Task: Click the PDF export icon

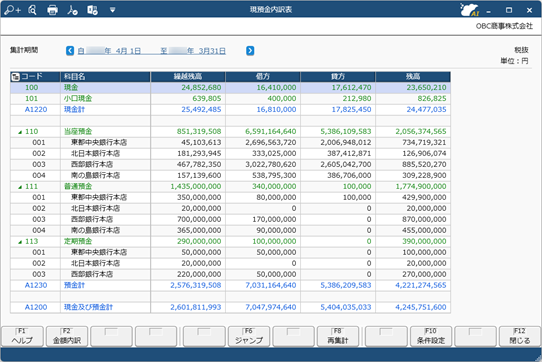Action: [x=73, y=10]
